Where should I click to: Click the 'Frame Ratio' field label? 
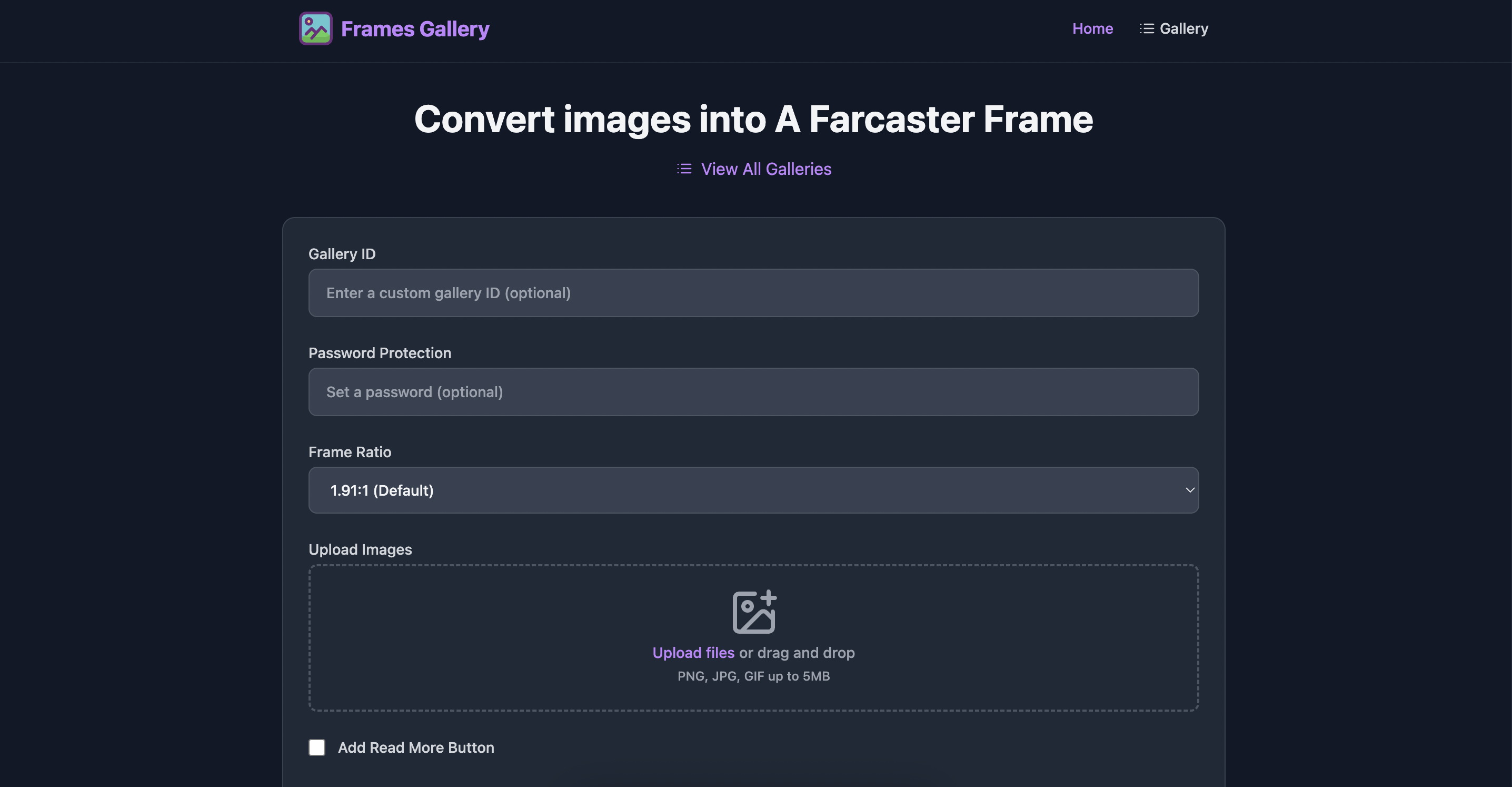[x=350, y=452]
